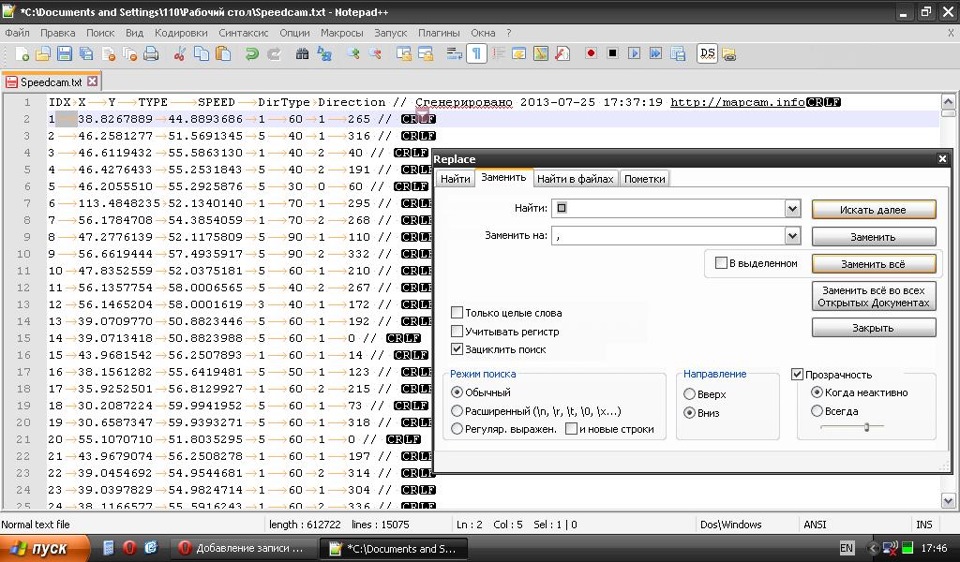Open the 'Плагины' menu
Viewport: 960px width, 562px height.
click(438, 33)
